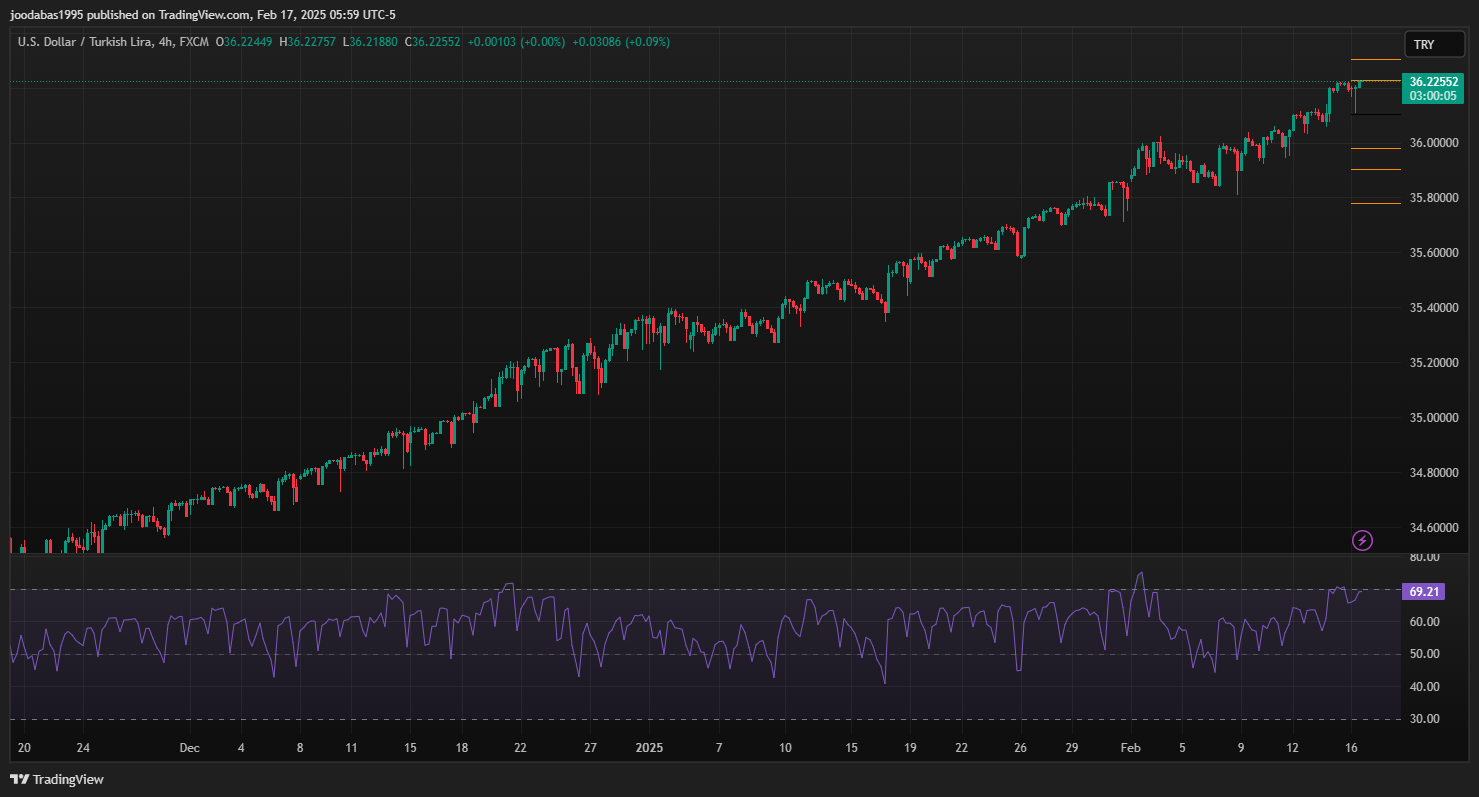Click the RSI value label 69.21
Viewport: 1479px width, 797px height.
(x=1424, y=591)
